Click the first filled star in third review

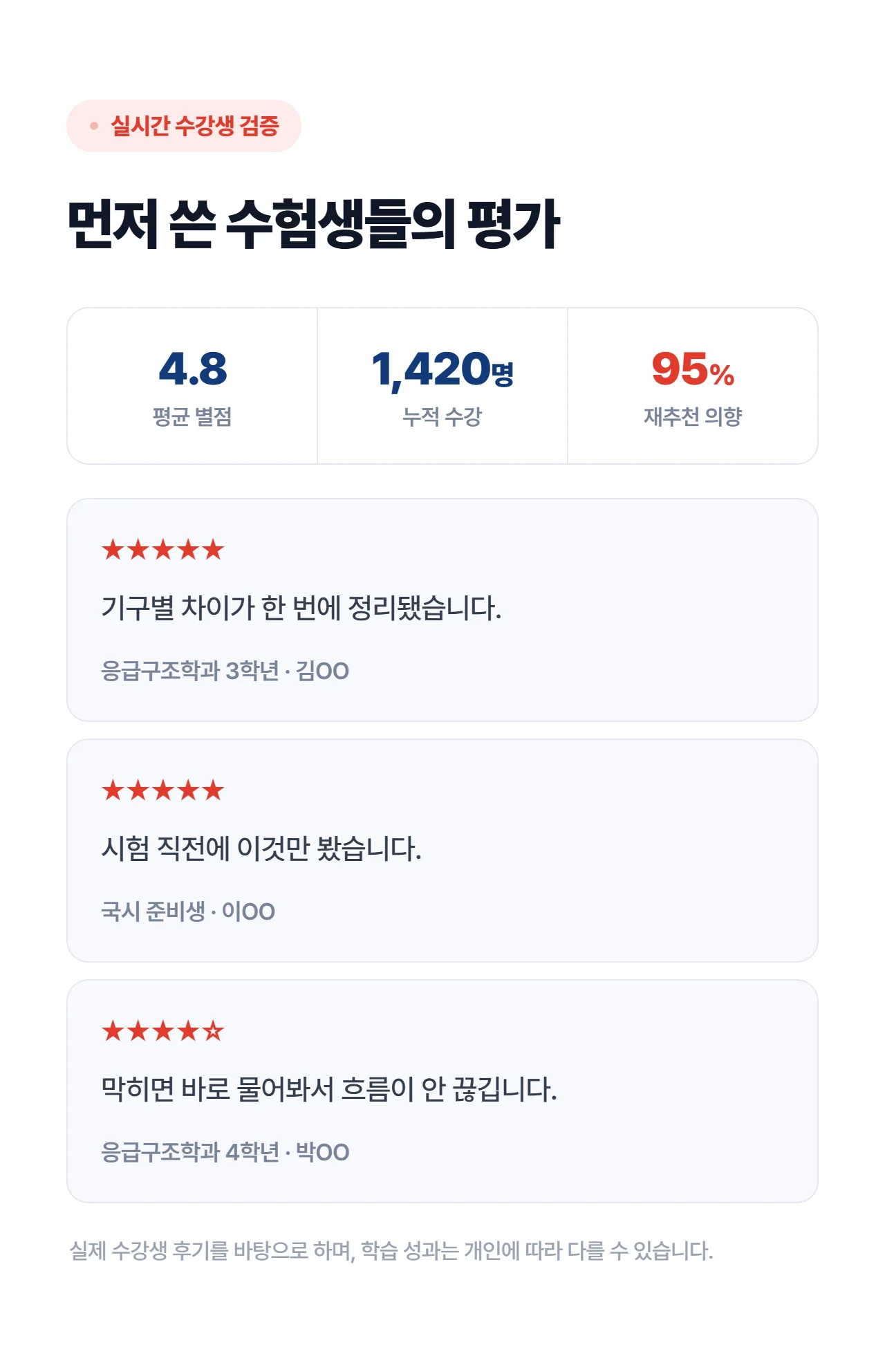(x=113, y=1031)
